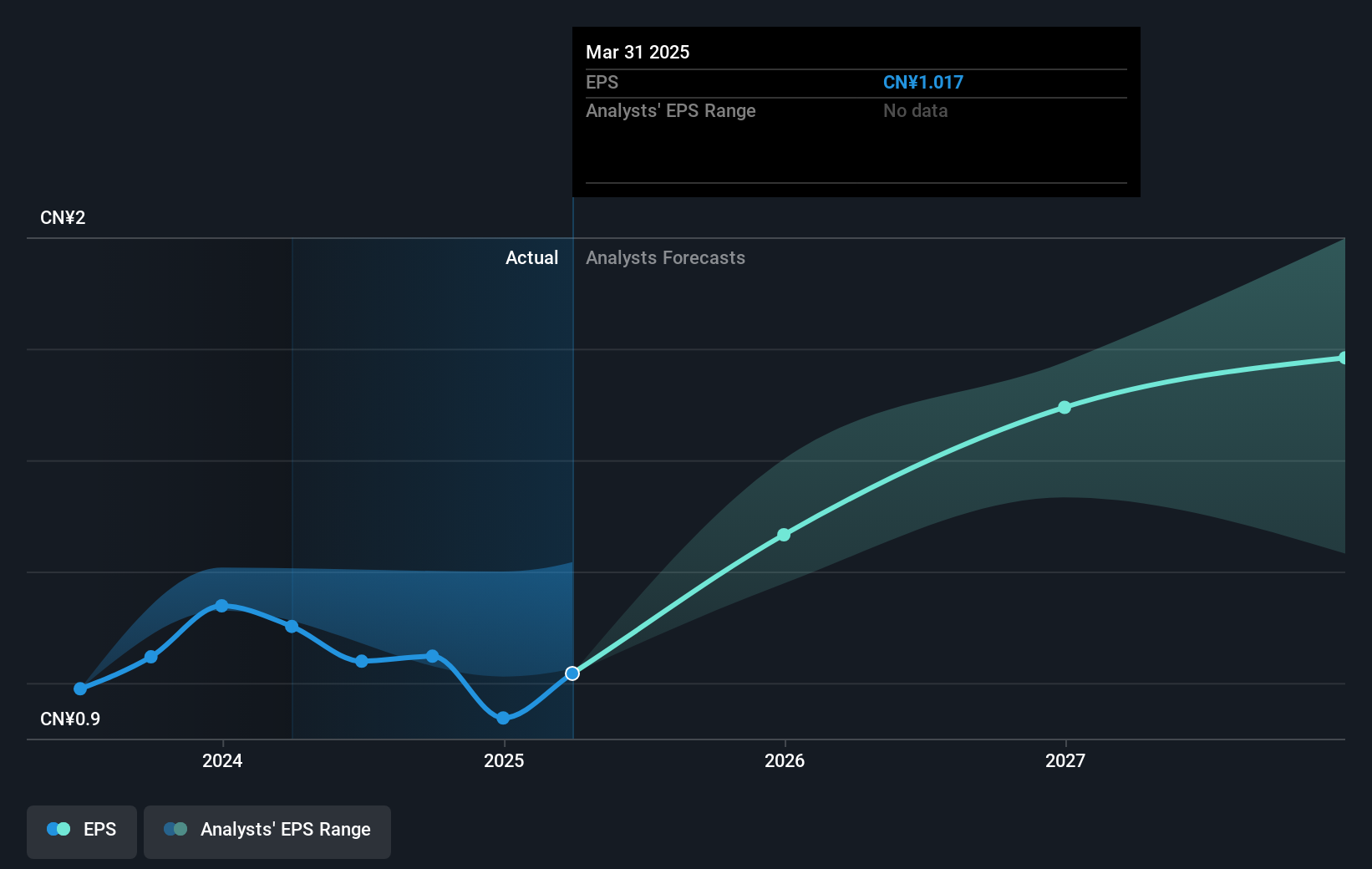Select the first EPS data point near CN¥0.9
Image resolution: width=1372 pixels, height=869 pixels.
[x=80, y=689]
